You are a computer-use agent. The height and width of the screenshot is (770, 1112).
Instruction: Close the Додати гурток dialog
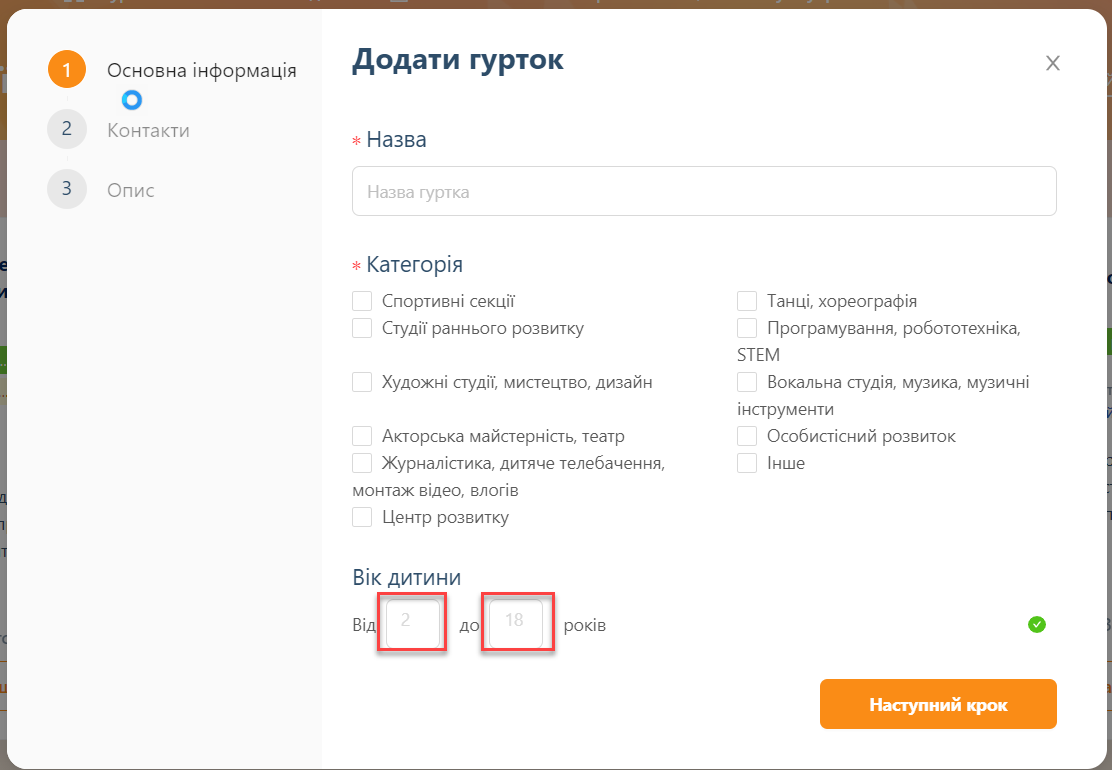(x=1052, y=63)
